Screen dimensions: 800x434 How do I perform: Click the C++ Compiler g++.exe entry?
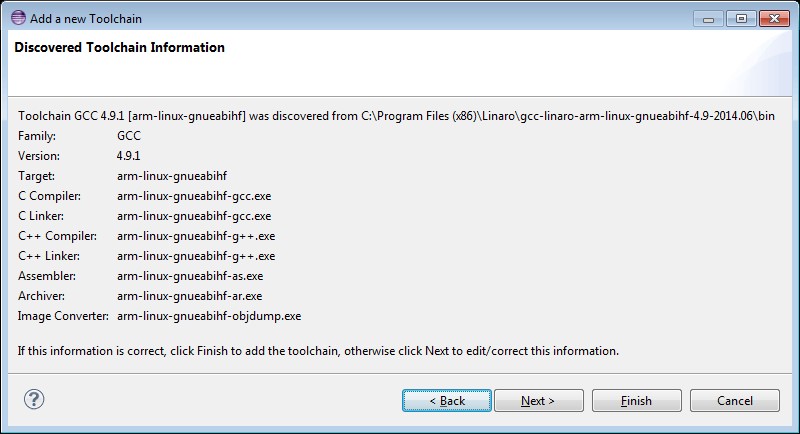(x=196, y=236)
